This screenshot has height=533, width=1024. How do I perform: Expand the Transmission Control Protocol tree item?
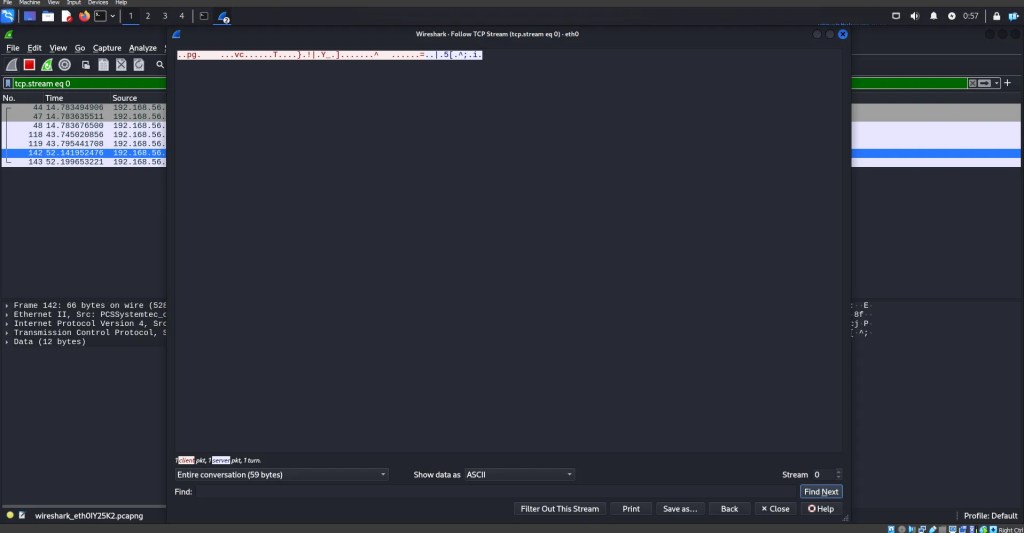[8, 333]
